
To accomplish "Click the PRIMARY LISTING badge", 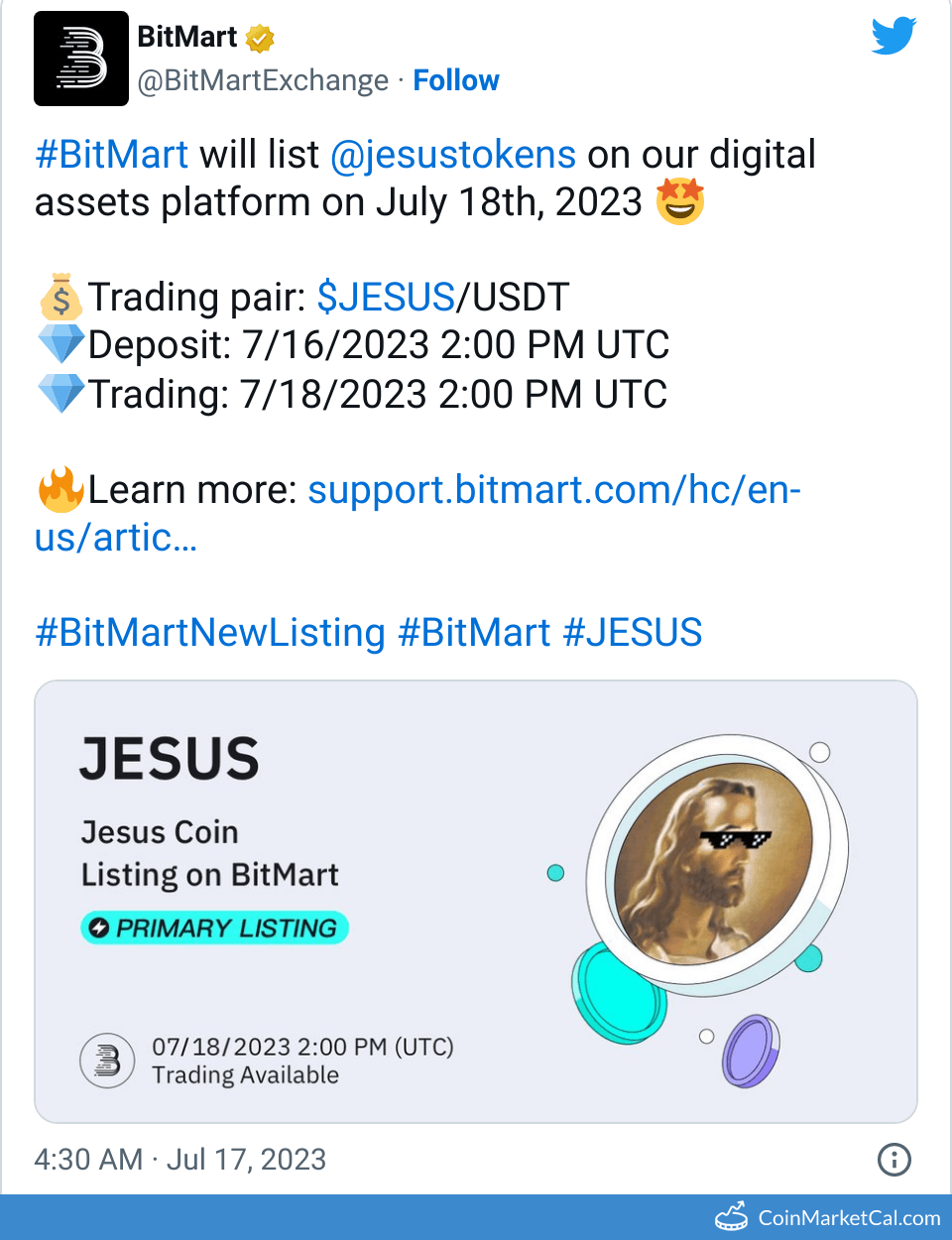I will 214,928.
